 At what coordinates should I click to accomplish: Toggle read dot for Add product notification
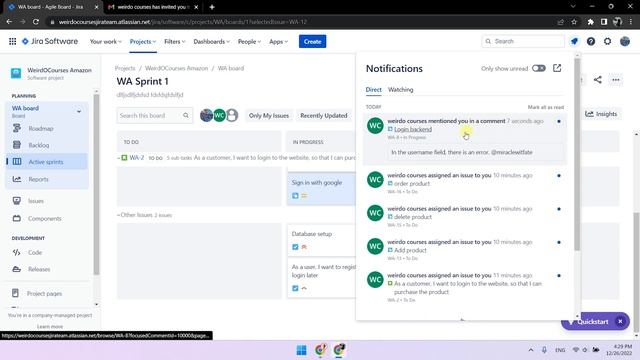click(559, 242)
